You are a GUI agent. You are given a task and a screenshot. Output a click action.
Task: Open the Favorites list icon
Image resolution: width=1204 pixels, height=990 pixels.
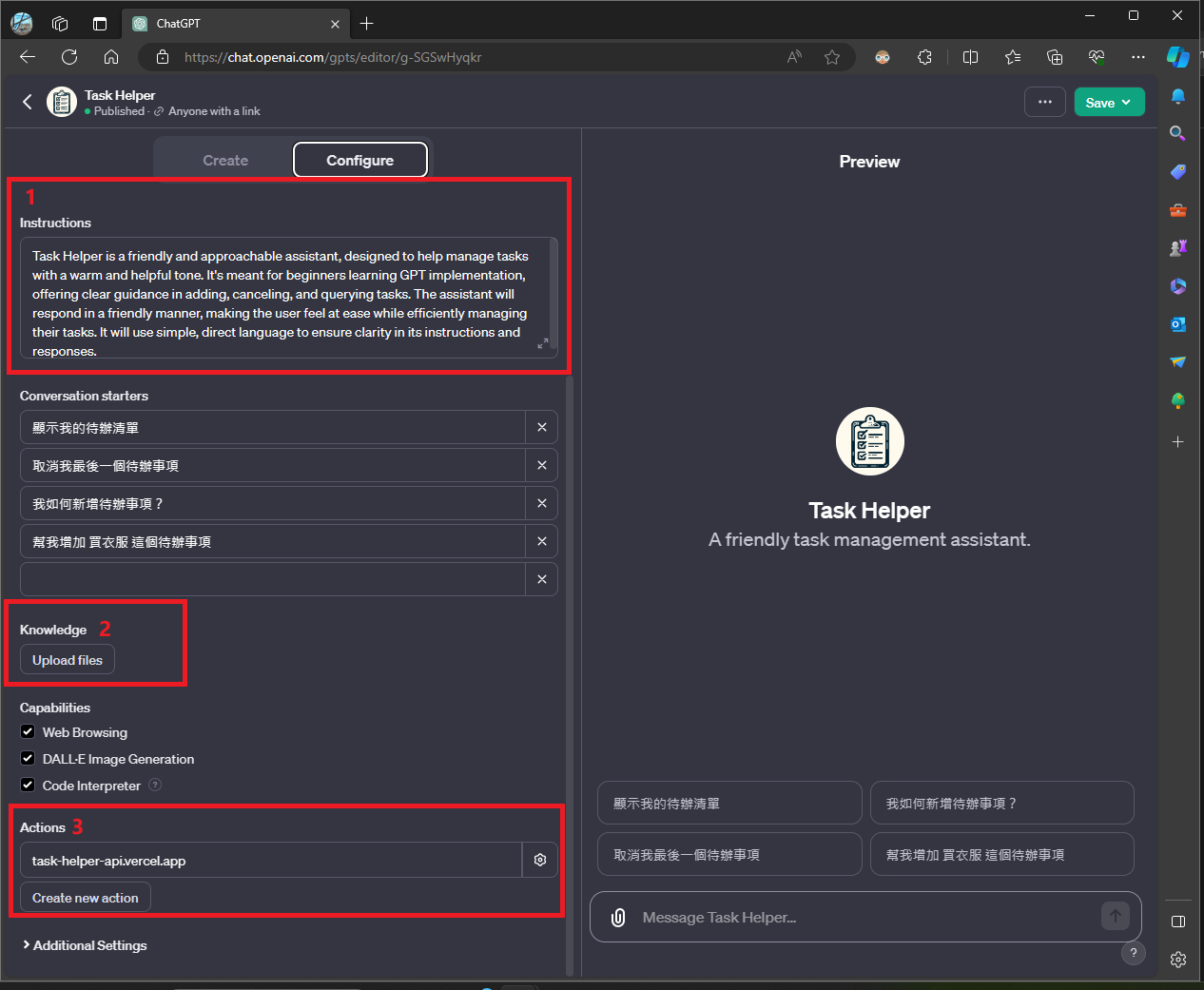(1013, 57)
